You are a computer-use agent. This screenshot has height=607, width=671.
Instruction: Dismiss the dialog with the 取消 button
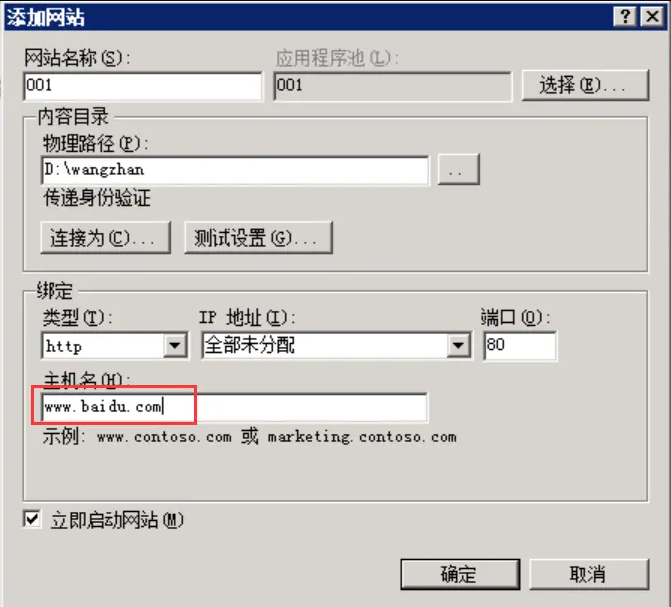[x=589, y=574]
